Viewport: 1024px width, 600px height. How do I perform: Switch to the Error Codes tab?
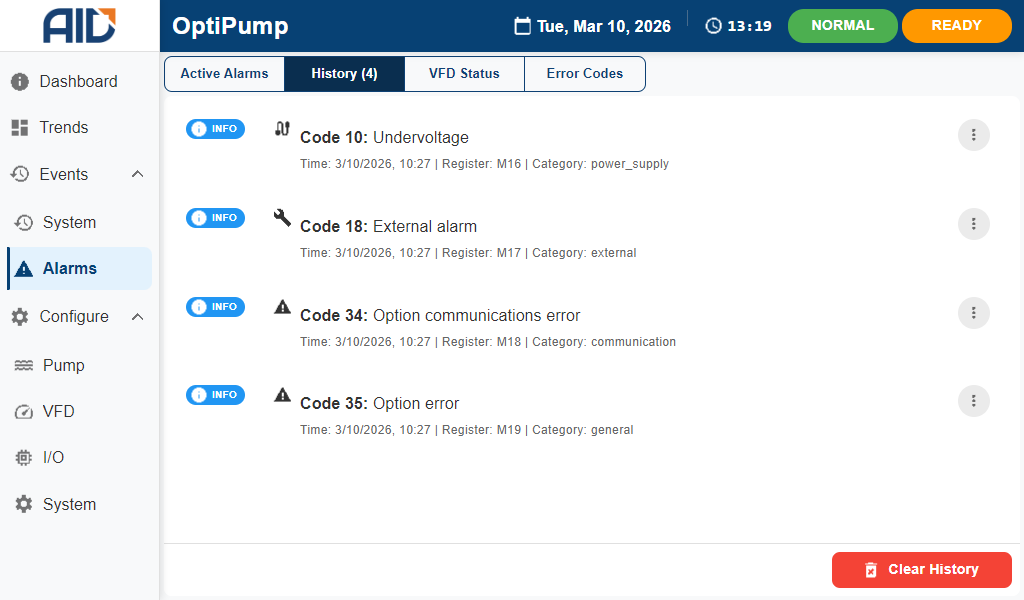click(x=584, y=74)
